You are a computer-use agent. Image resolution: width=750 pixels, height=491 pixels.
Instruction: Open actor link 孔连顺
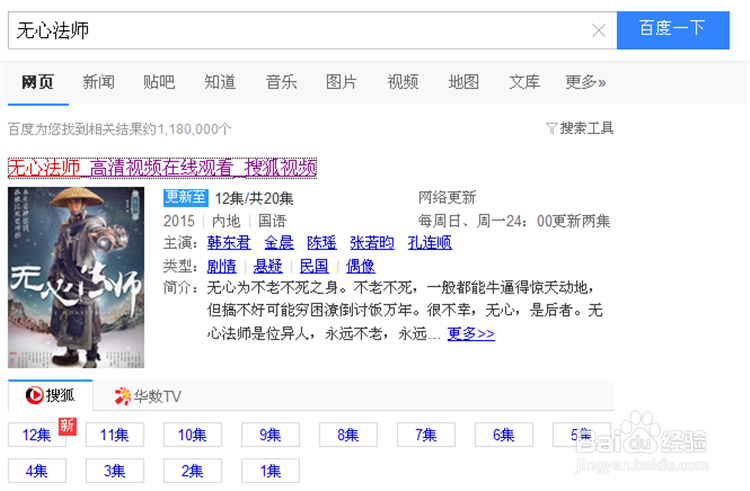(x=430, y=243)
